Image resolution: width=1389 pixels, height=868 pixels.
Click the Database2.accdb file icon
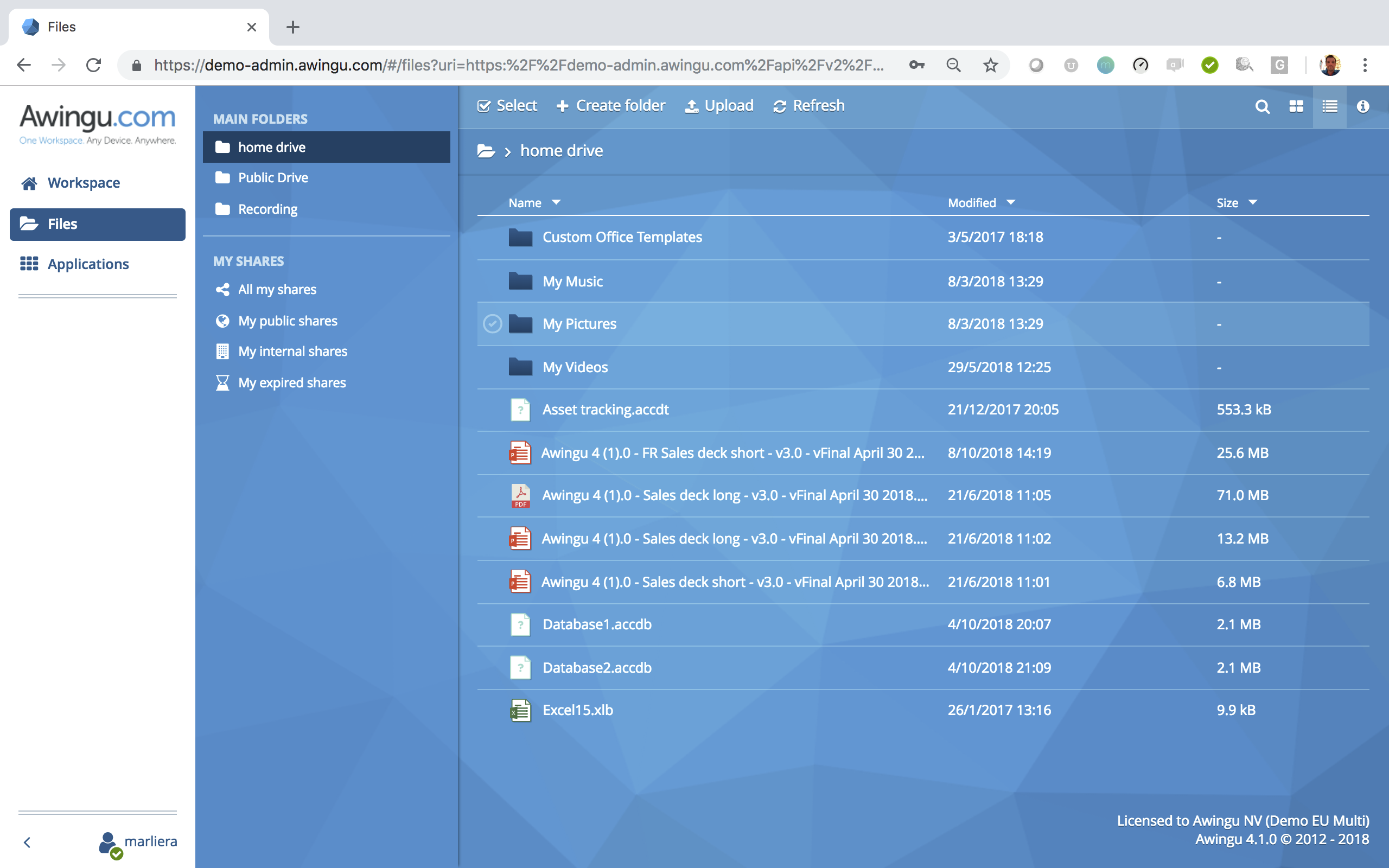pyautogui.click(x=520, y=668)
